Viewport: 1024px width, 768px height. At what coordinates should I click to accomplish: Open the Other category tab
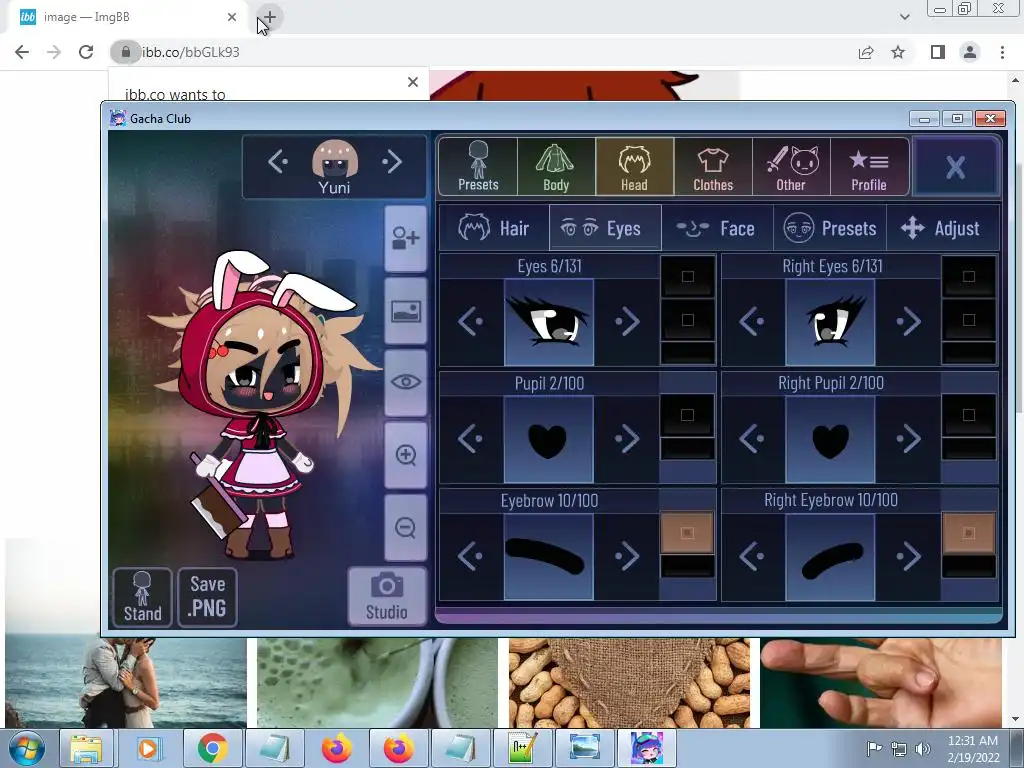(791, 167)
